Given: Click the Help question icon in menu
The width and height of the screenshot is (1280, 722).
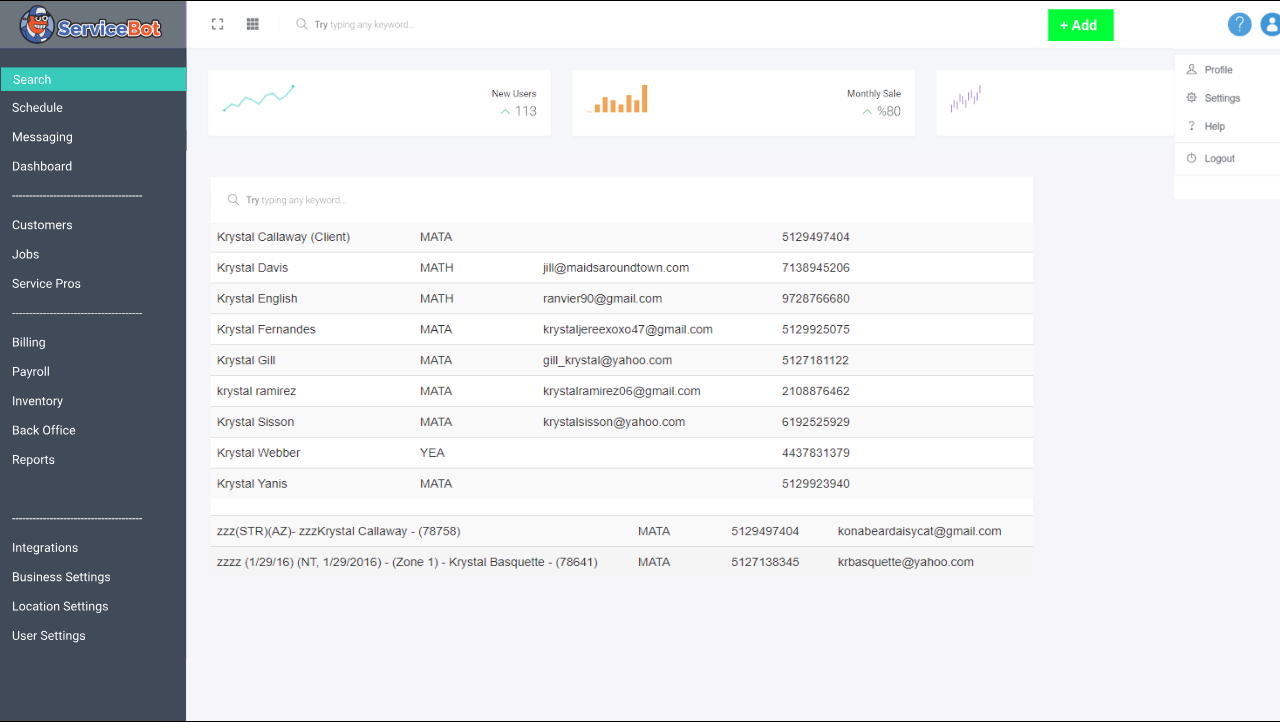Looking at the screenshot, I should point(1191,126).
